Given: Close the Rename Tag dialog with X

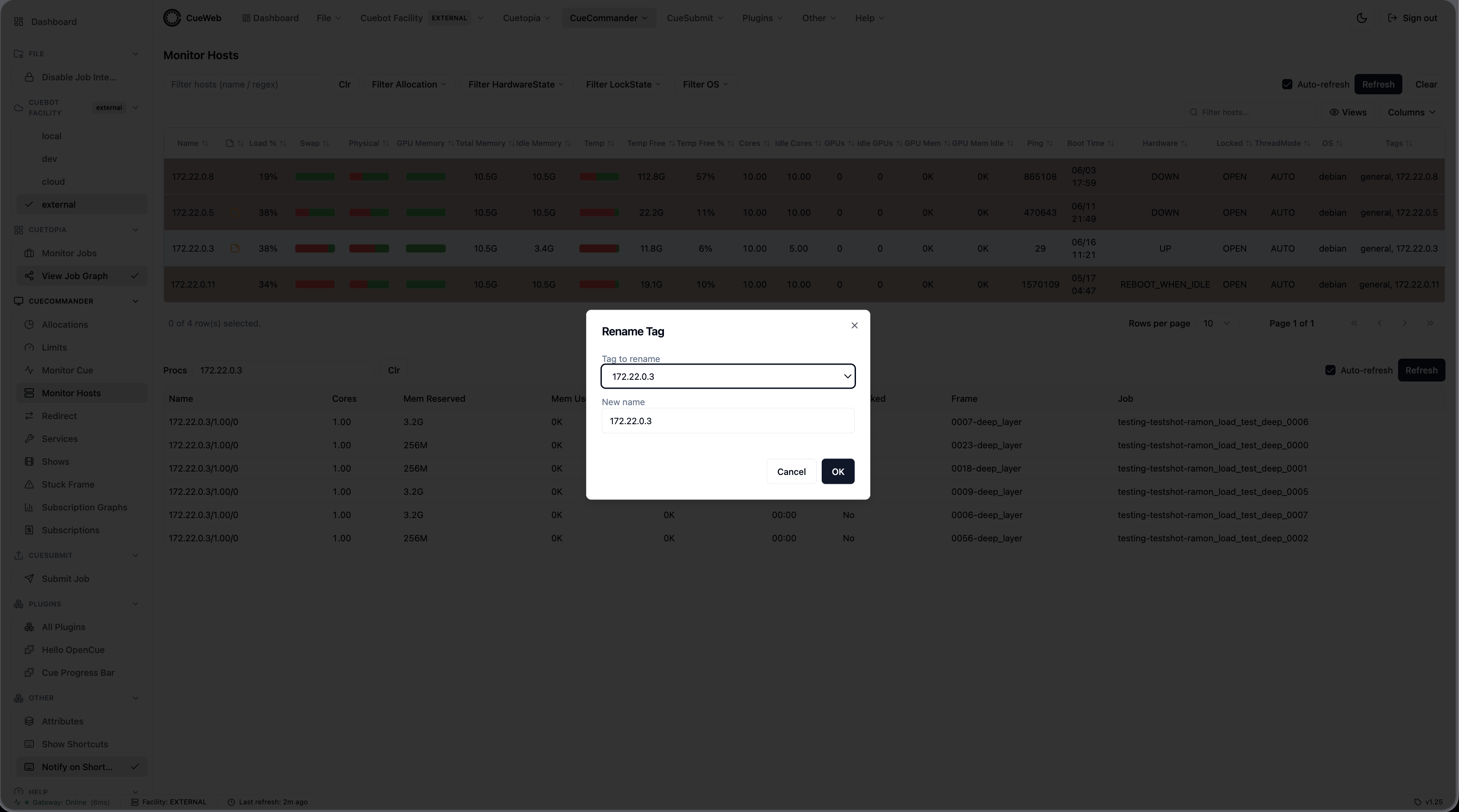Looking at the screenshot, I should 855,325.
